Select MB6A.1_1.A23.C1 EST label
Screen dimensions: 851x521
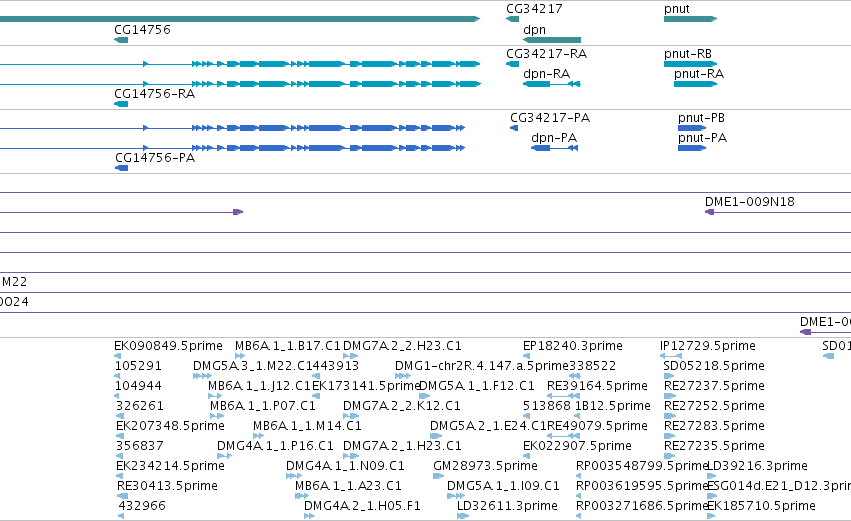(x=348, y=486)
